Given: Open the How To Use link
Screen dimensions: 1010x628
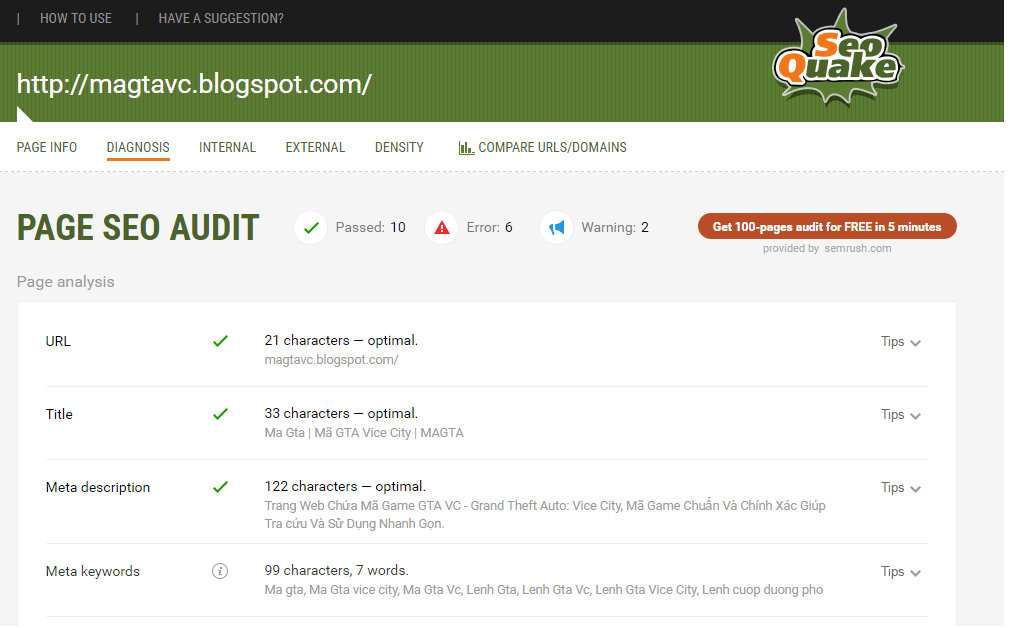Looking at the screenshot, I should (76, 18).
